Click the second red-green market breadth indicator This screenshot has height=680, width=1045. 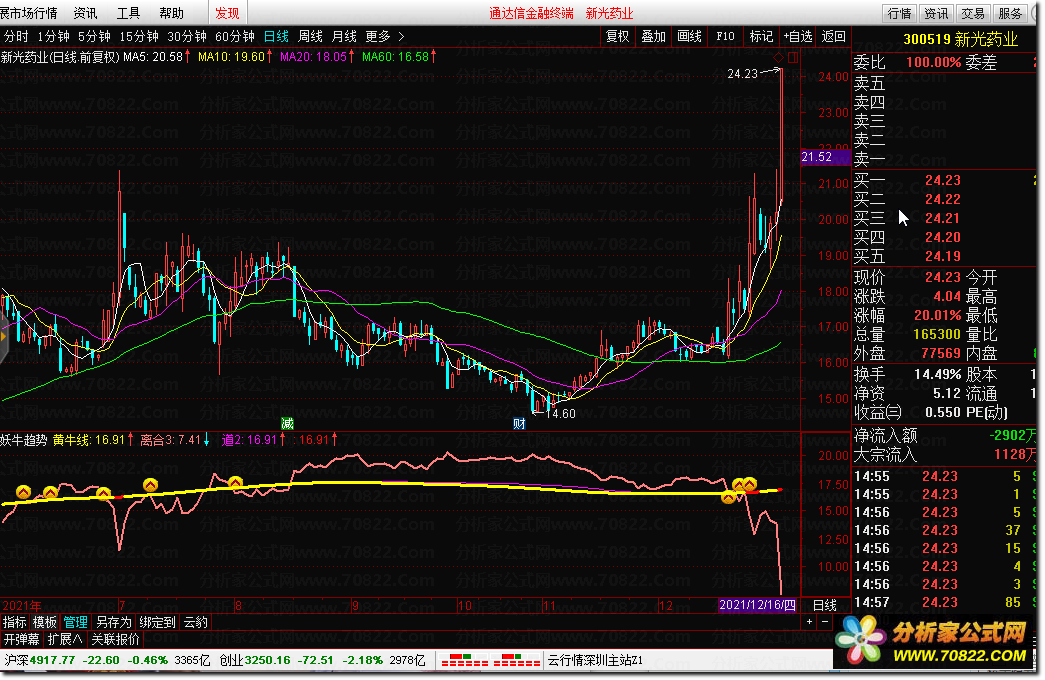(516, 660)
